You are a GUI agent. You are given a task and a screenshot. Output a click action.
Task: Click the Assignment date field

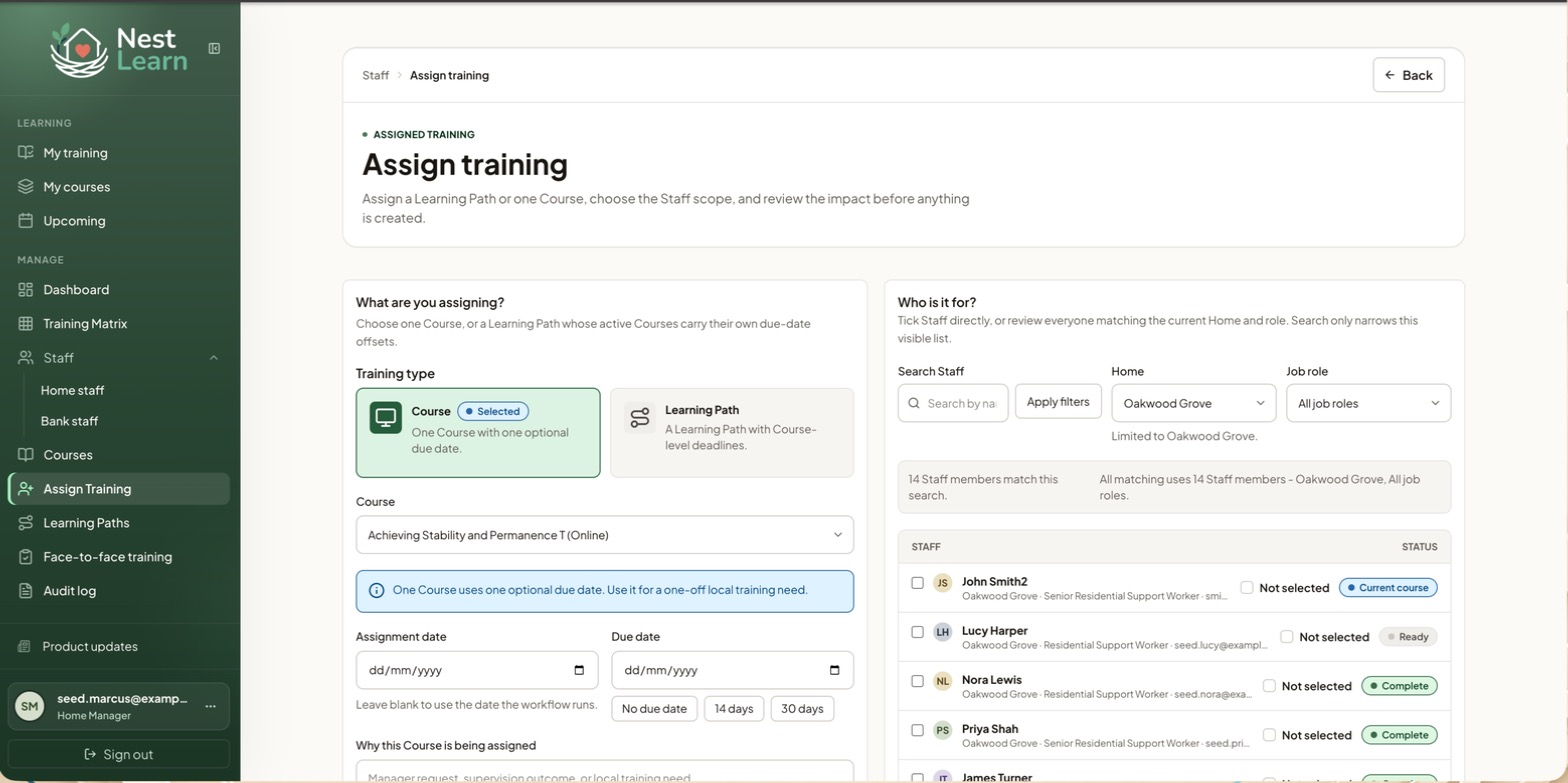tap(477, 670)
